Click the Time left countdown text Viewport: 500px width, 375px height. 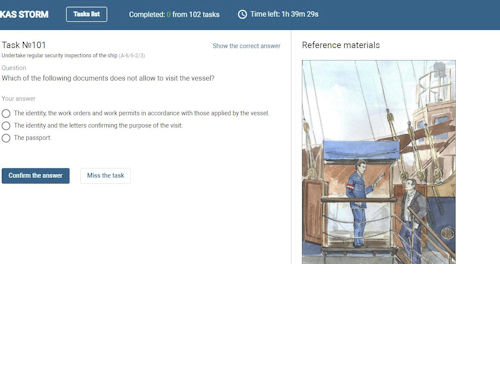coord(284,14)
